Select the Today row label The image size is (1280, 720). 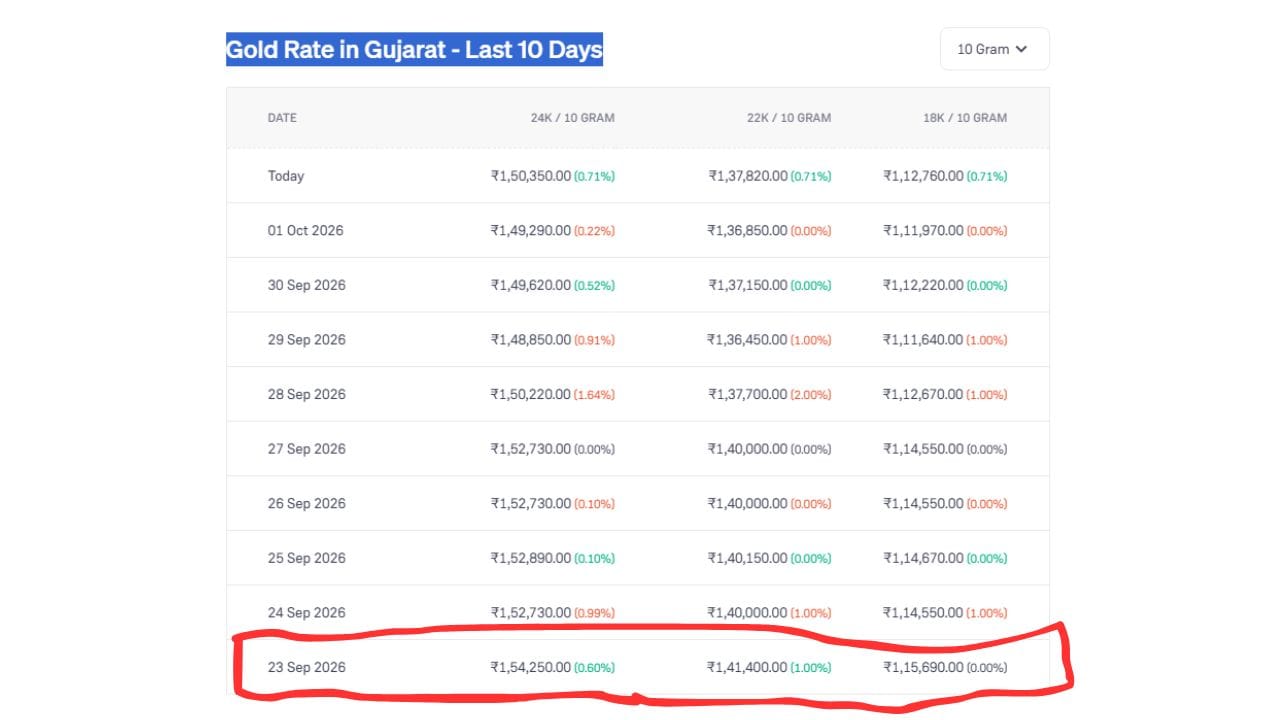[x=286, y=176]
